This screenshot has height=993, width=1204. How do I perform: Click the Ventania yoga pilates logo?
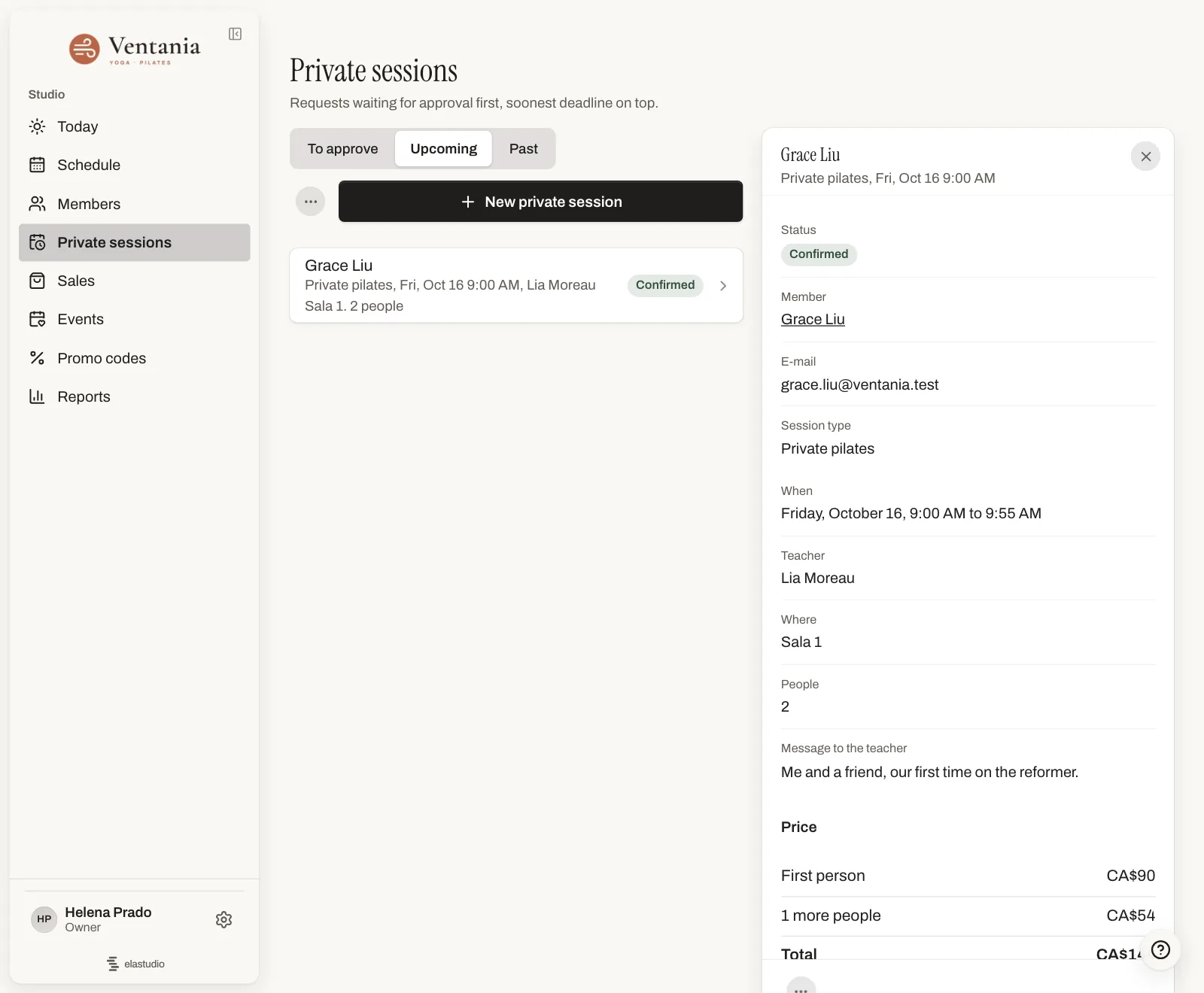click(135, 49)
